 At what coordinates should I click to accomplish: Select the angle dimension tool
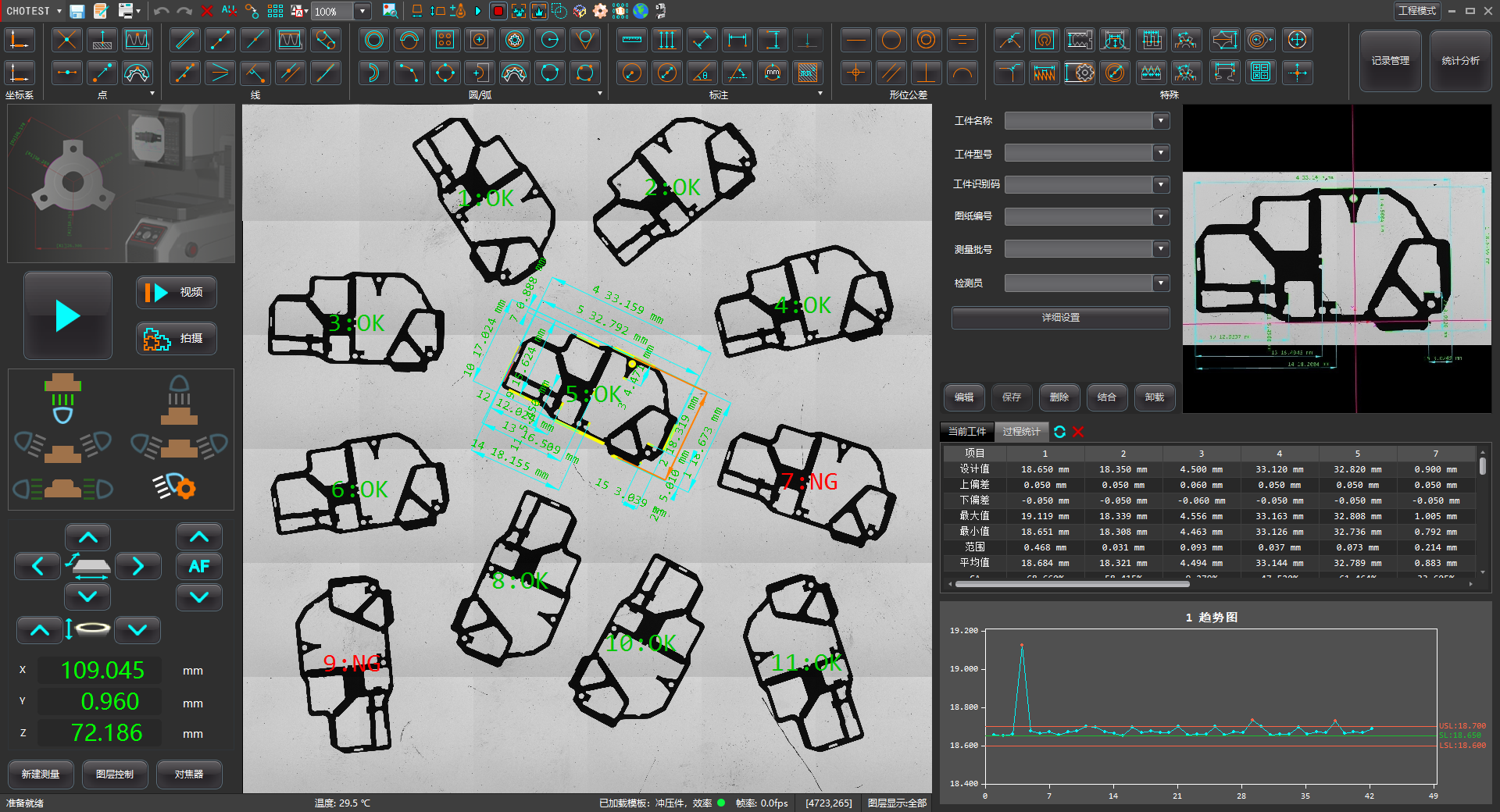pos(702,73)
